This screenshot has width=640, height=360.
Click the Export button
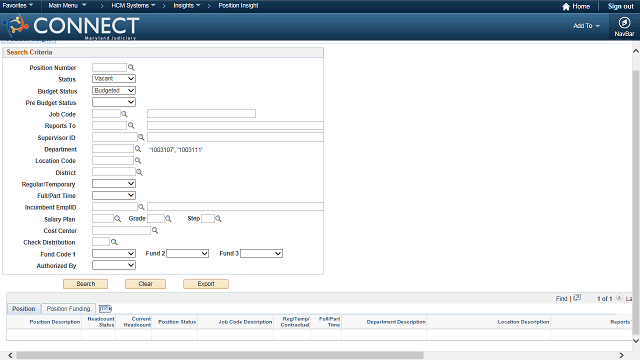tap(206, 284)
